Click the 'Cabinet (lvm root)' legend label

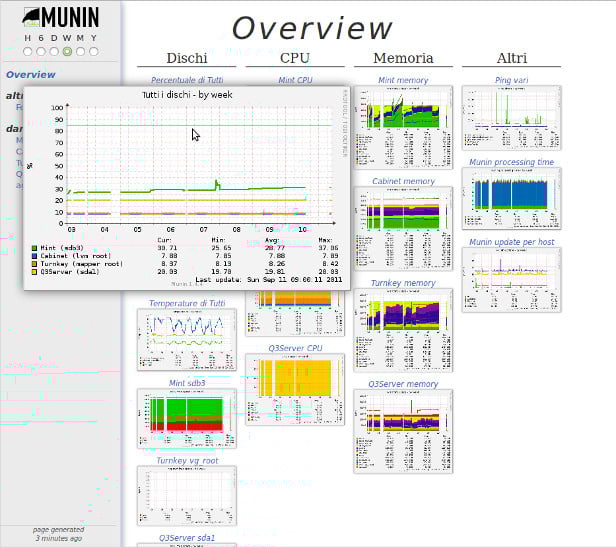coord(76,256)
